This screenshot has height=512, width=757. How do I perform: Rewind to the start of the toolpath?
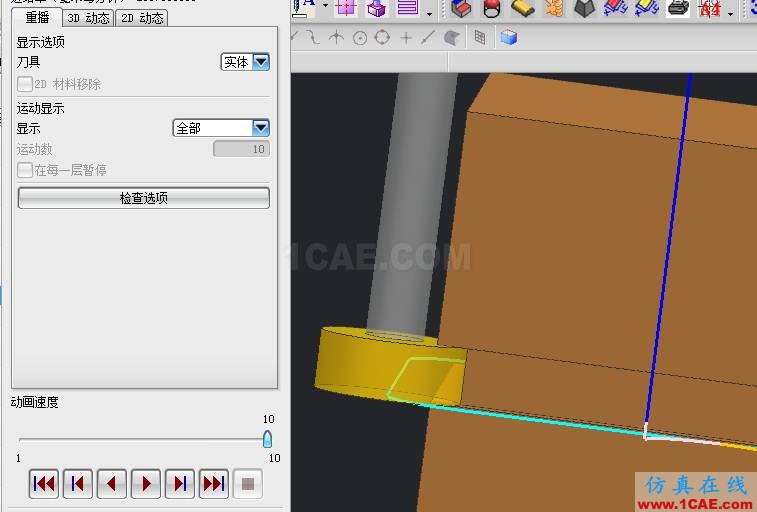coord(44,484)
